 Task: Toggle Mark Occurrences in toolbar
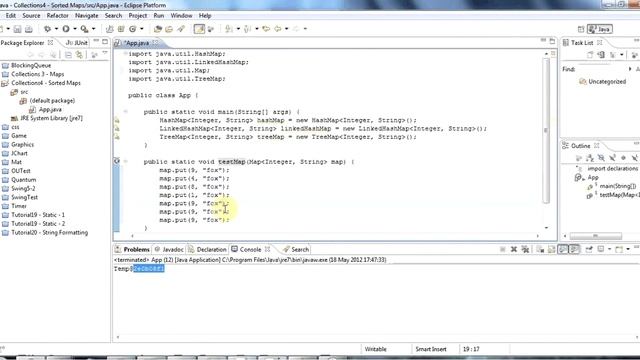point(199,29)
